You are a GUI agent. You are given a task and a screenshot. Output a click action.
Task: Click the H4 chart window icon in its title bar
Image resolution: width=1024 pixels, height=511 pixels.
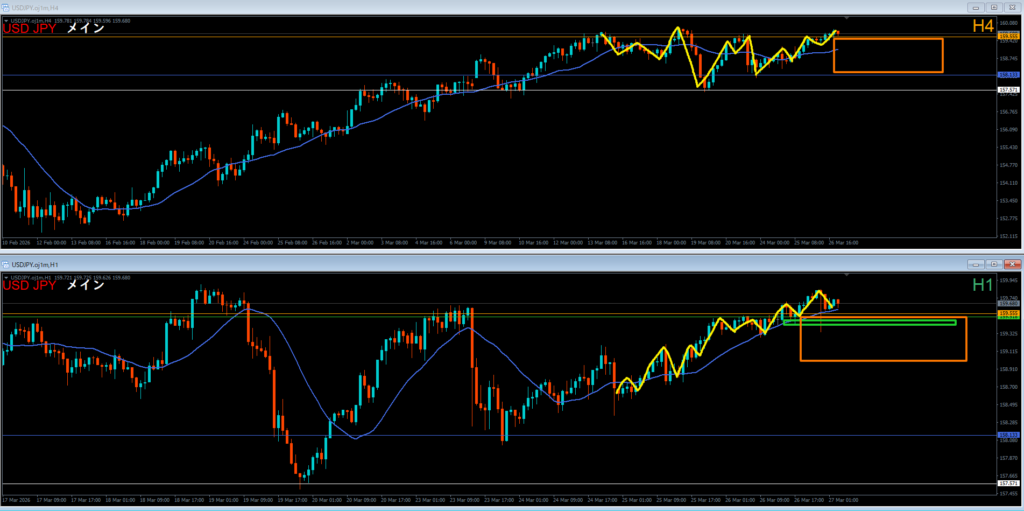tap(6, 7)
